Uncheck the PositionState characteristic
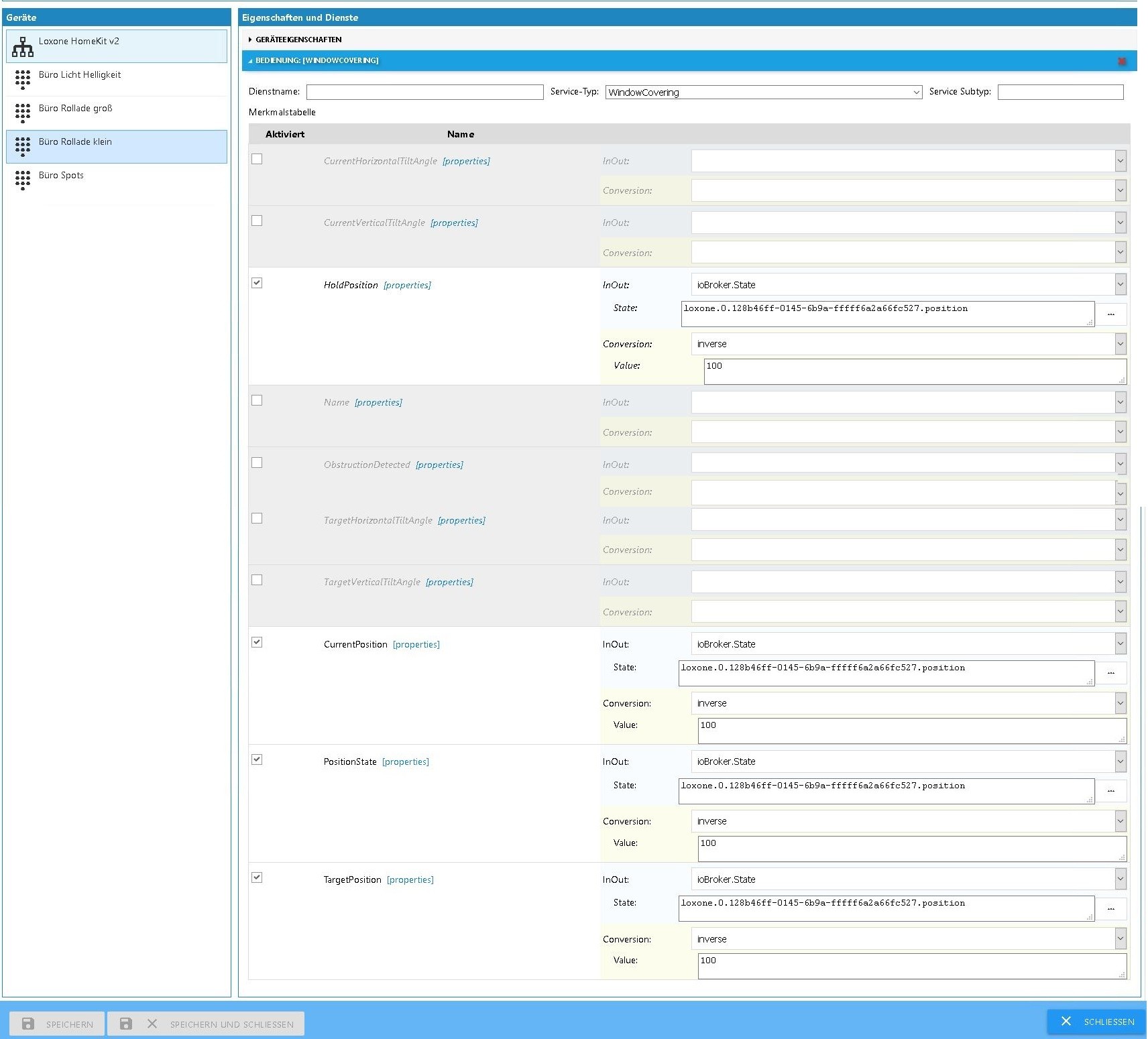This screenshot has height=1039, width=1148. tap(257, 759)
